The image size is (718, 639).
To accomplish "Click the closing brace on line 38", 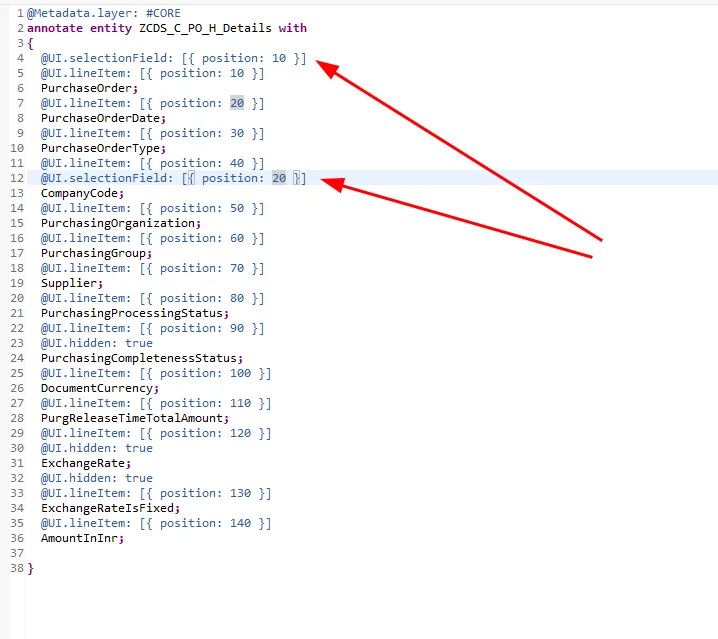I will 30,568.
